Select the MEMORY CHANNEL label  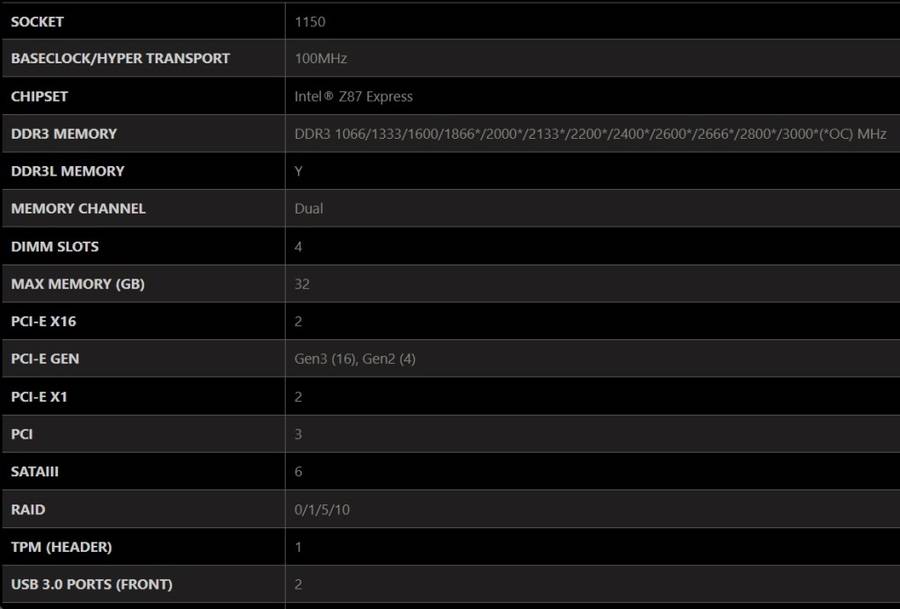(78, 208)
